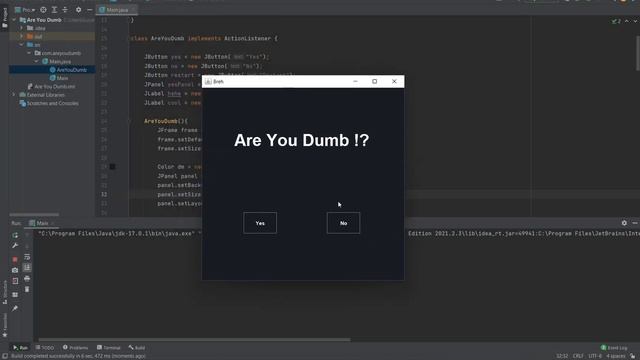Maximize the Bruh dialog window
Screen dimensions: 640x360
tap(374, 82)
